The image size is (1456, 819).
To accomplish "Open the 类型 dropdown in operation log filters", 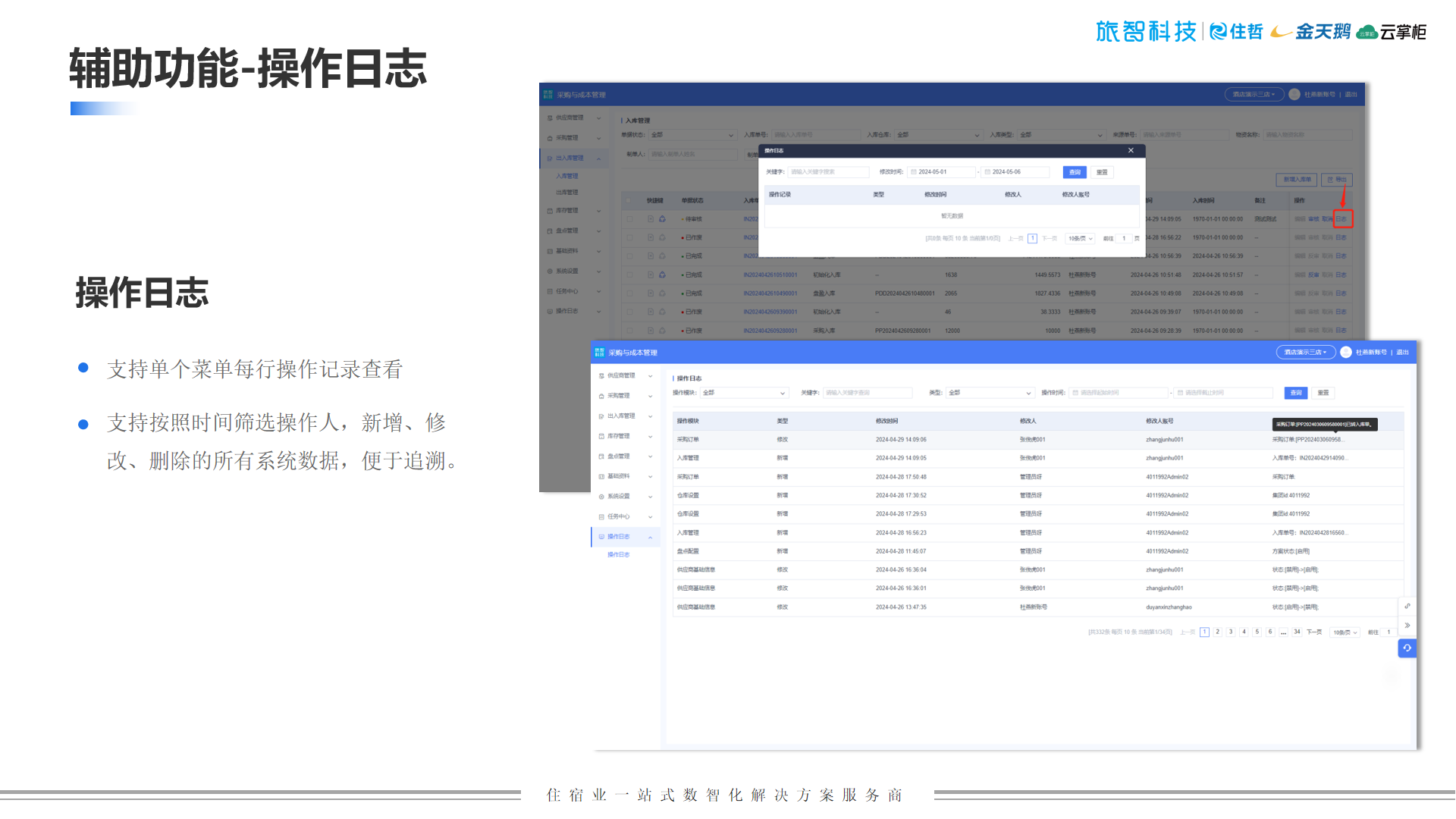I will click(x=989, y=393).
